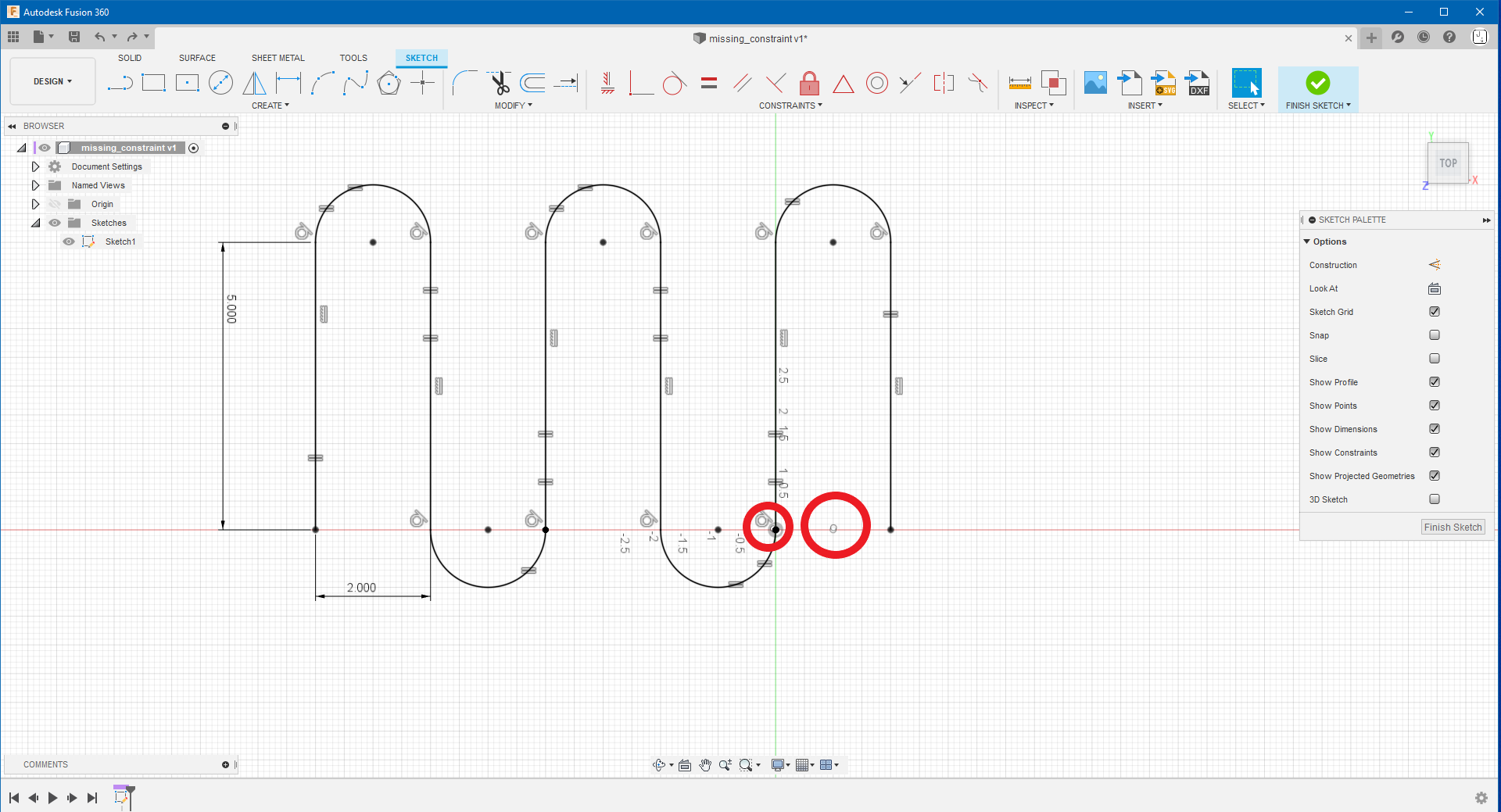Toggle the Show Constraints checkbox
The width and height of the screenshot is (1501, 812).
pyautogui.click(x=1435, y=453)
